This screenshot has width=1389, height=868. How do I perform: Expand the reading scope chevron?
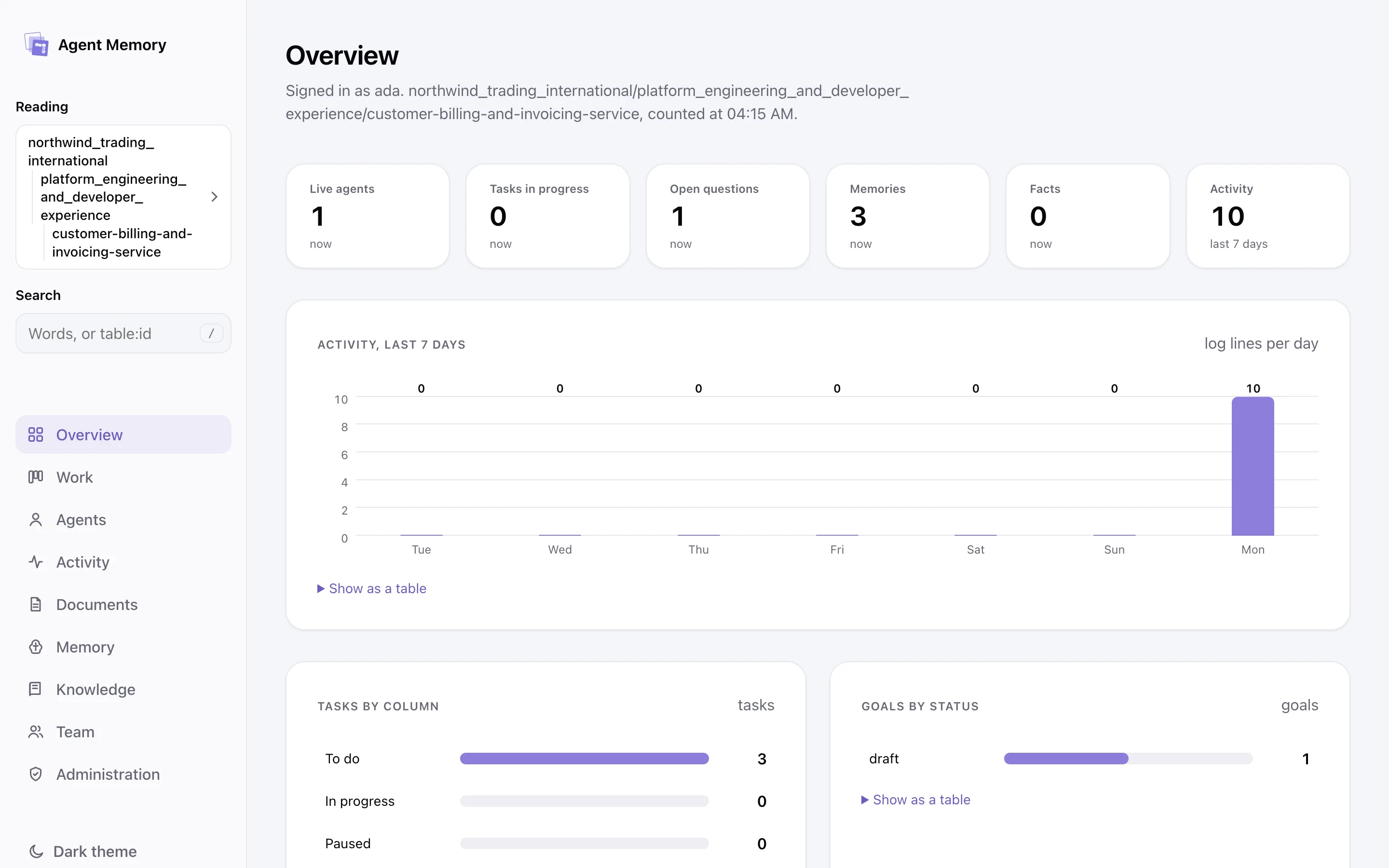point(214,197)
